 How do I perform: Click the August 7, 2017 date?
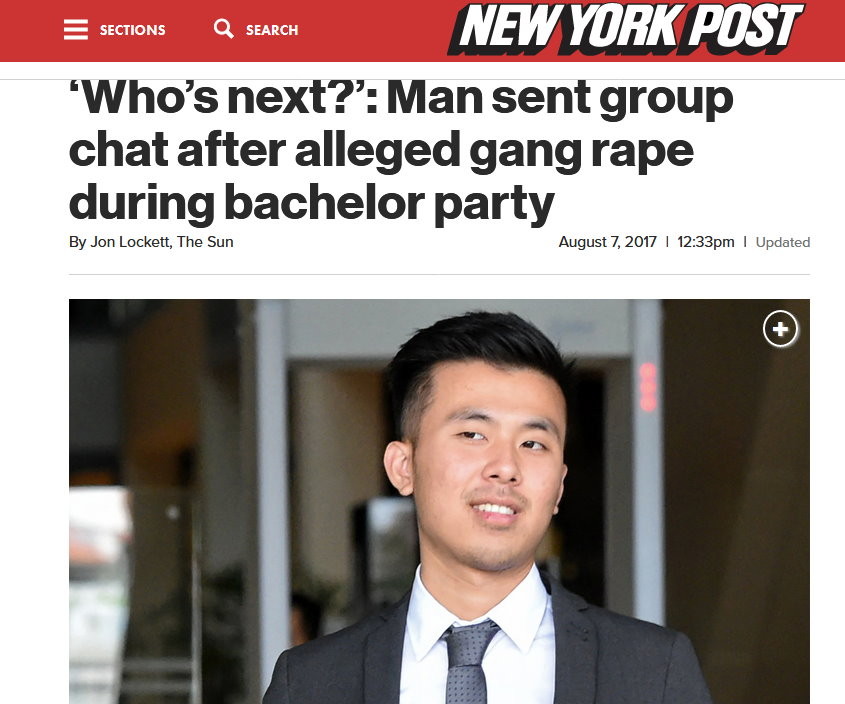pyautogui.click(x=607, y=242)
